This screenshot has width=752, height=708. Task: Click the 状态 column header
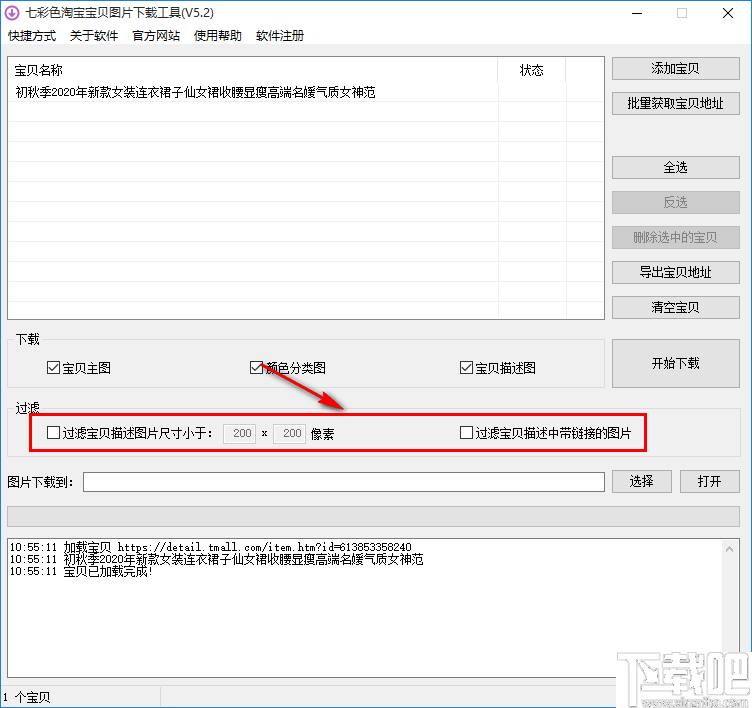(532, 71)
